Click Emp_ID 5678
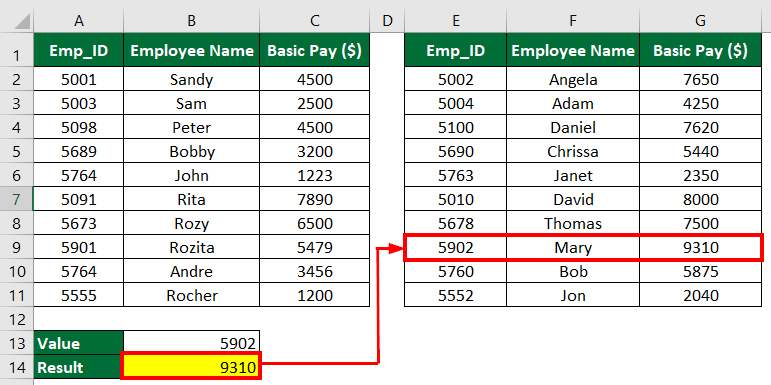The width and height of the screenshot is (771, 385). click(x=455, y=224)
